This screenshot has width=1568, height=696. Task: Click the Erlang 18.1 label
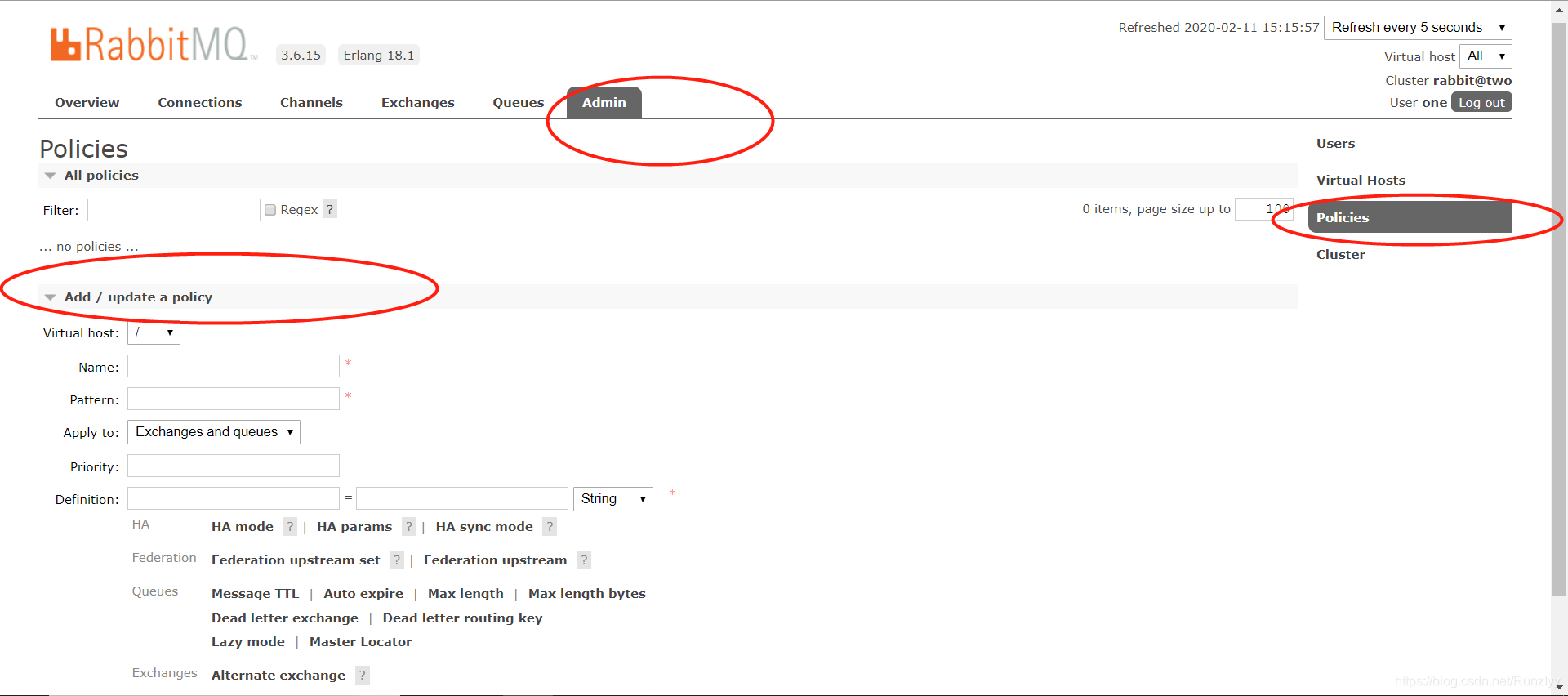(379, 56)
